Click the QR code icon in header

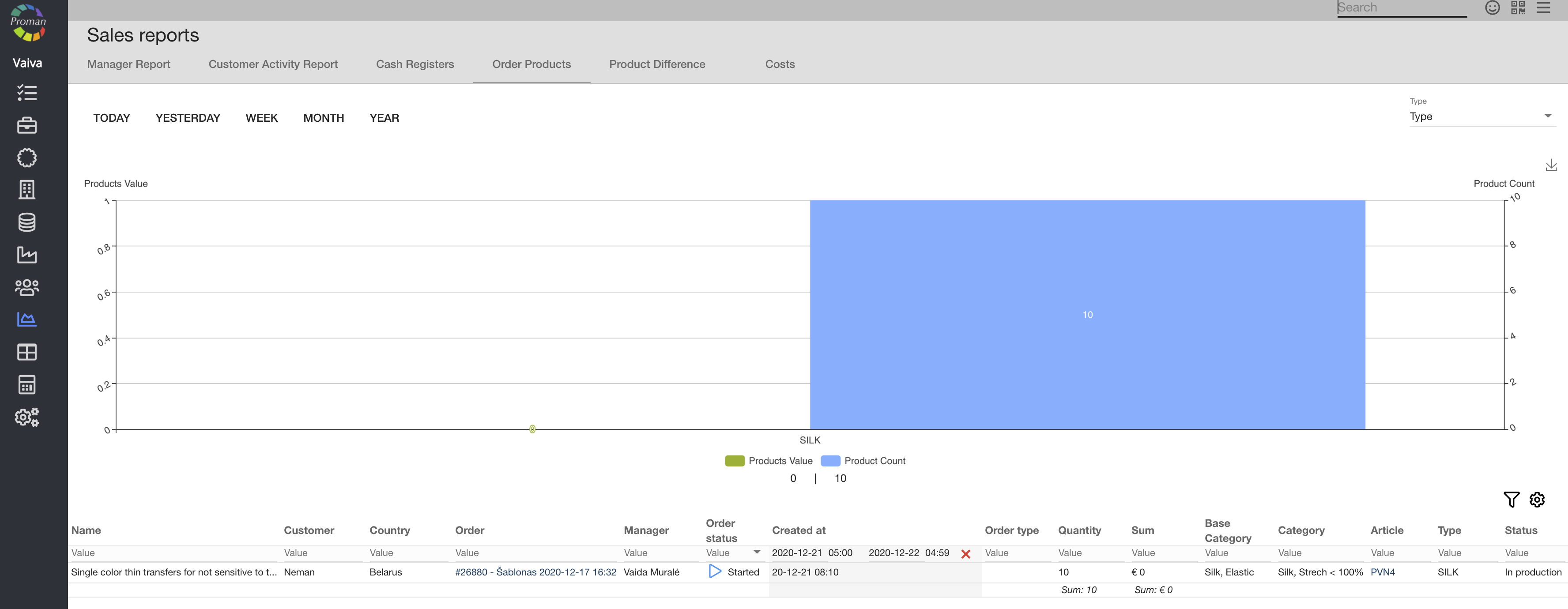coord(1518,8)
